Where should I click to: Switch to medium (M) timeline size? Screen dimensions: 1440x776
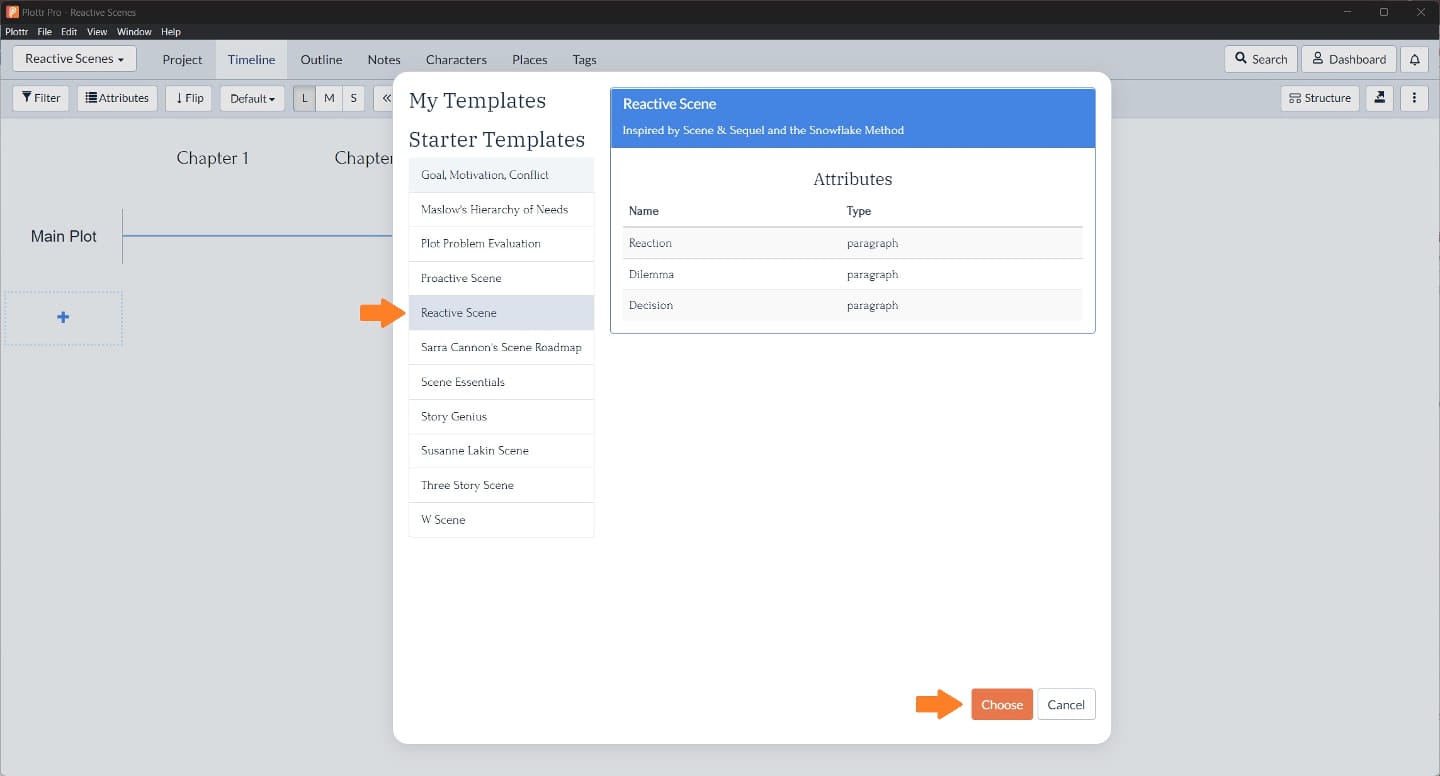click(x=329, y=98)
